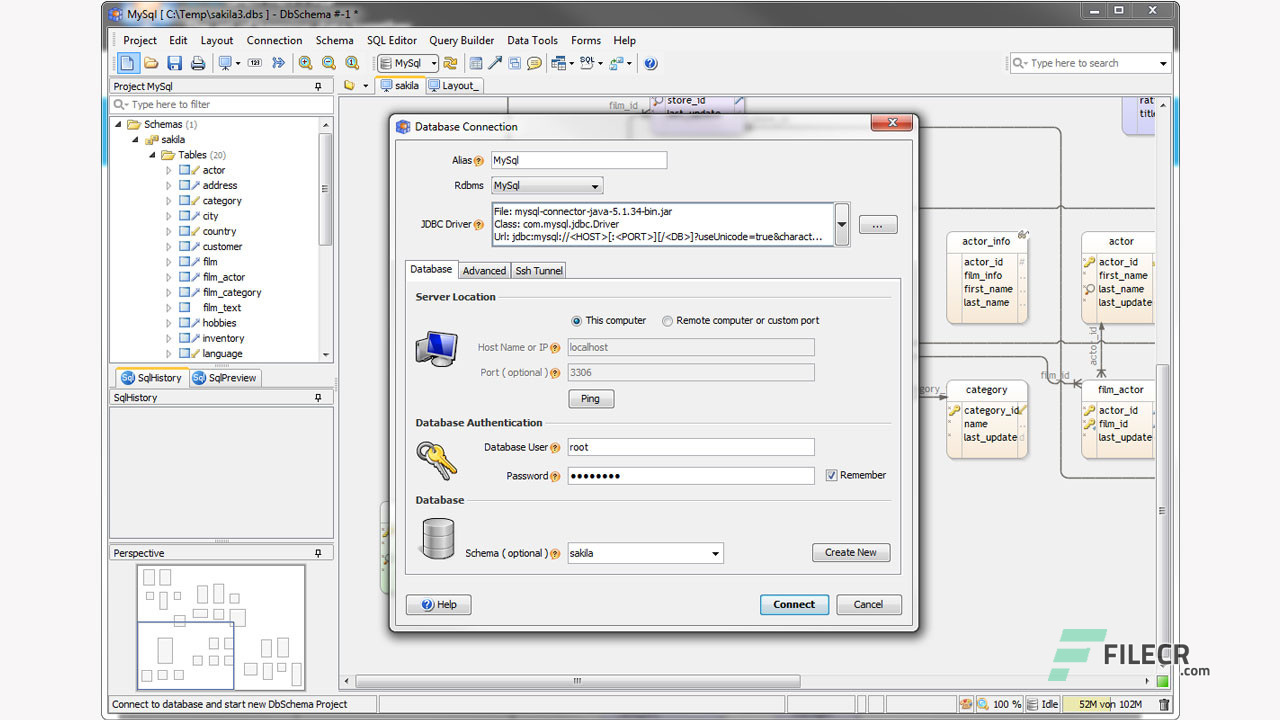Click the pin icon of Project MySql panel
The width and height of the screenshot is (1280, 720).
pos(318,86)
